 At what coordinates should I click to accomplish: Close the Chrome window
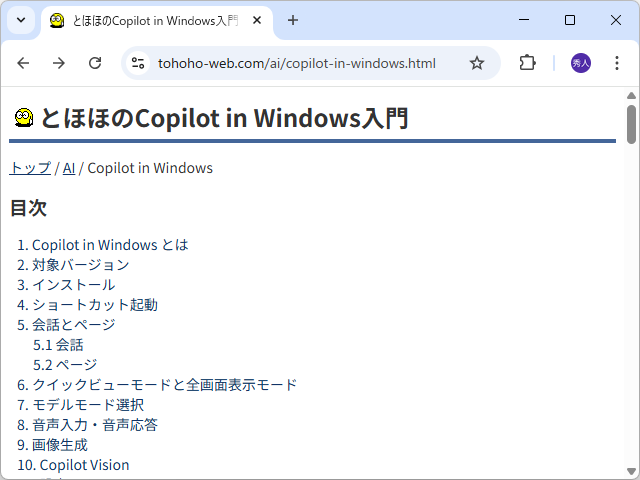click(616, 20)
